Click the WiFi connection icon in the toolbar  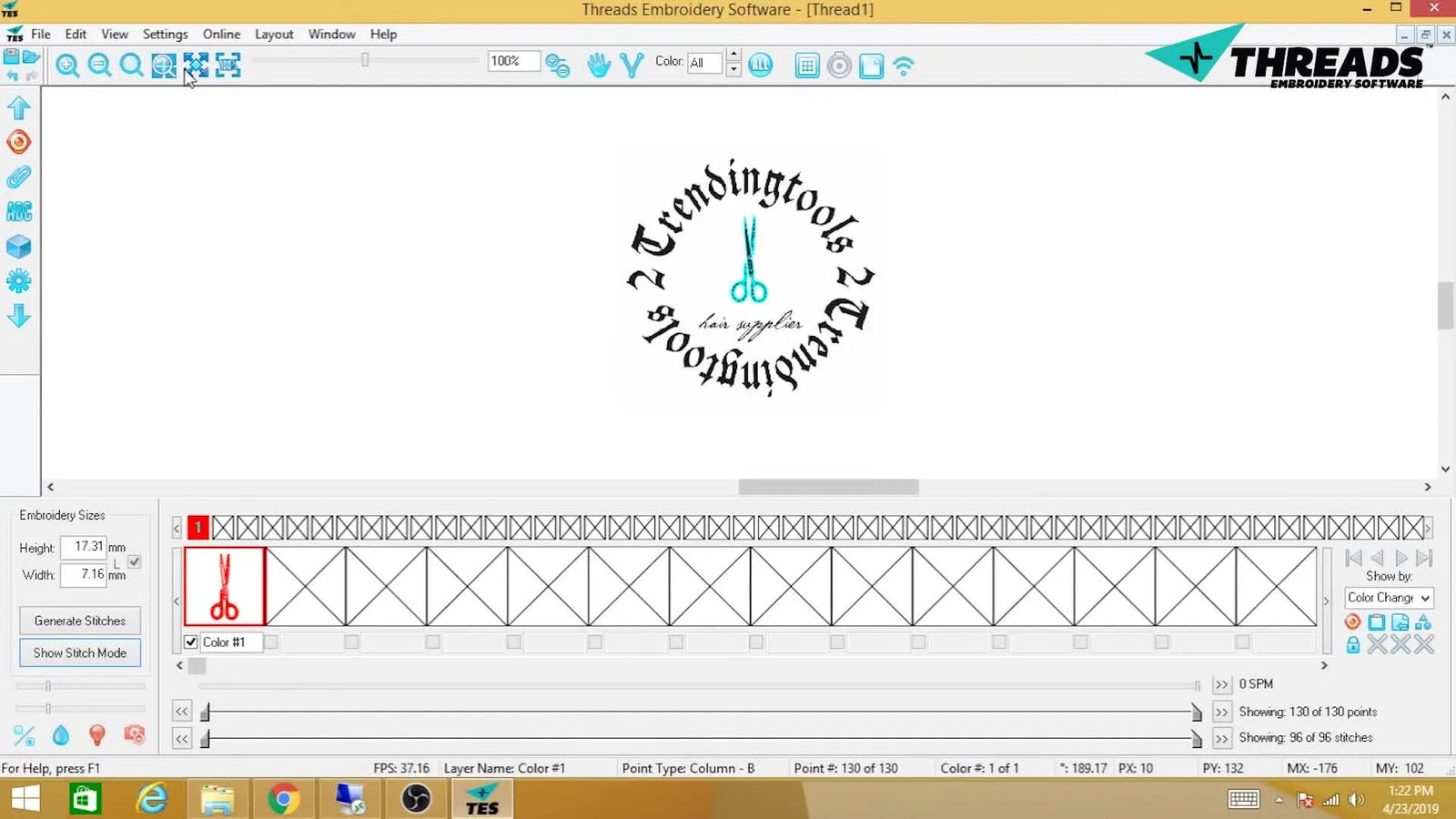pyautogui.click(x=905, y=65)
